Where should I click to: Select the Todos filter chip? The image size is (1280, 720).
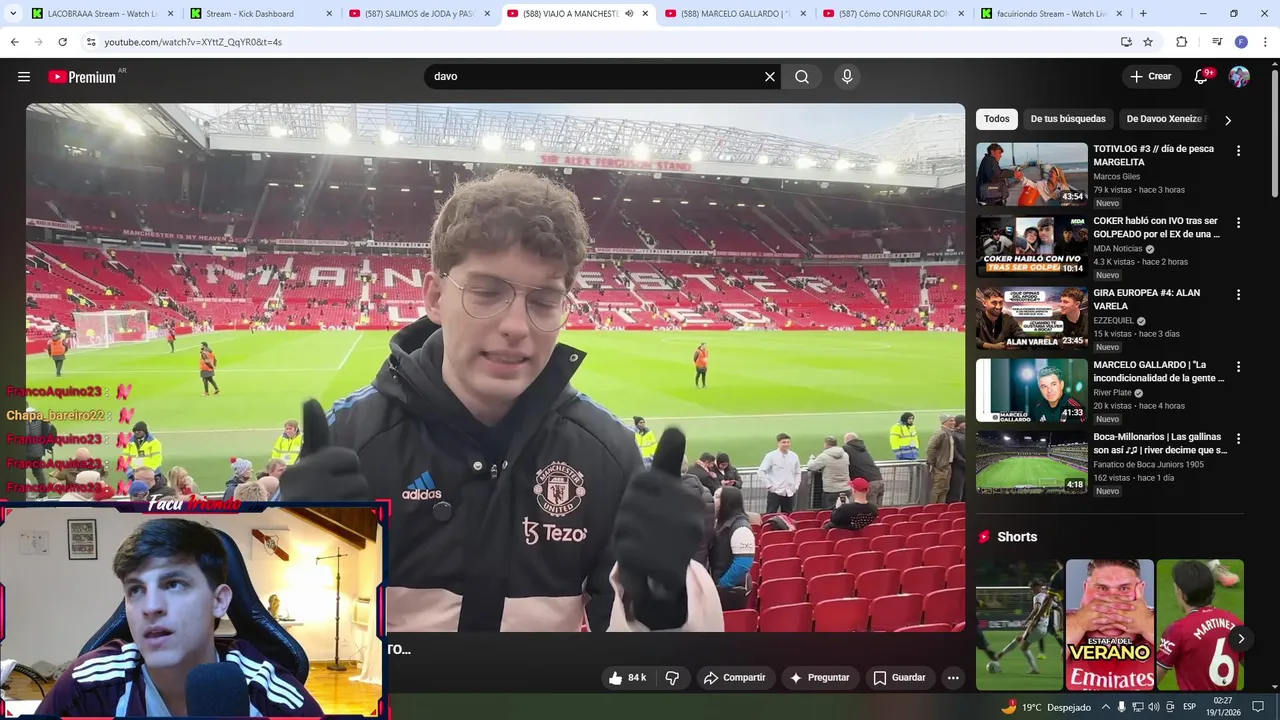996,119
